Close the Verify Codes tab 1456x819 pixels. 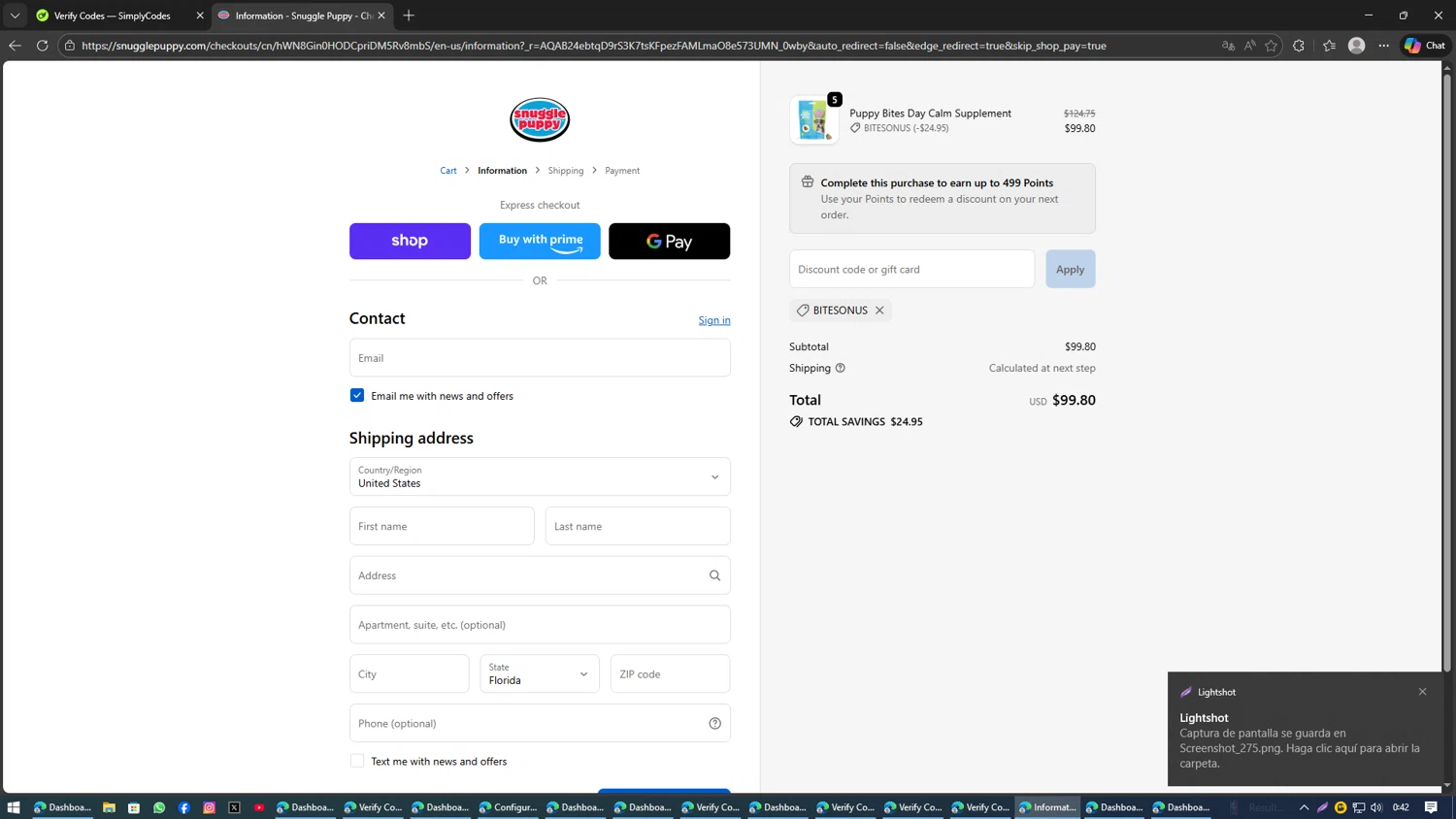(x=200, y=16)
